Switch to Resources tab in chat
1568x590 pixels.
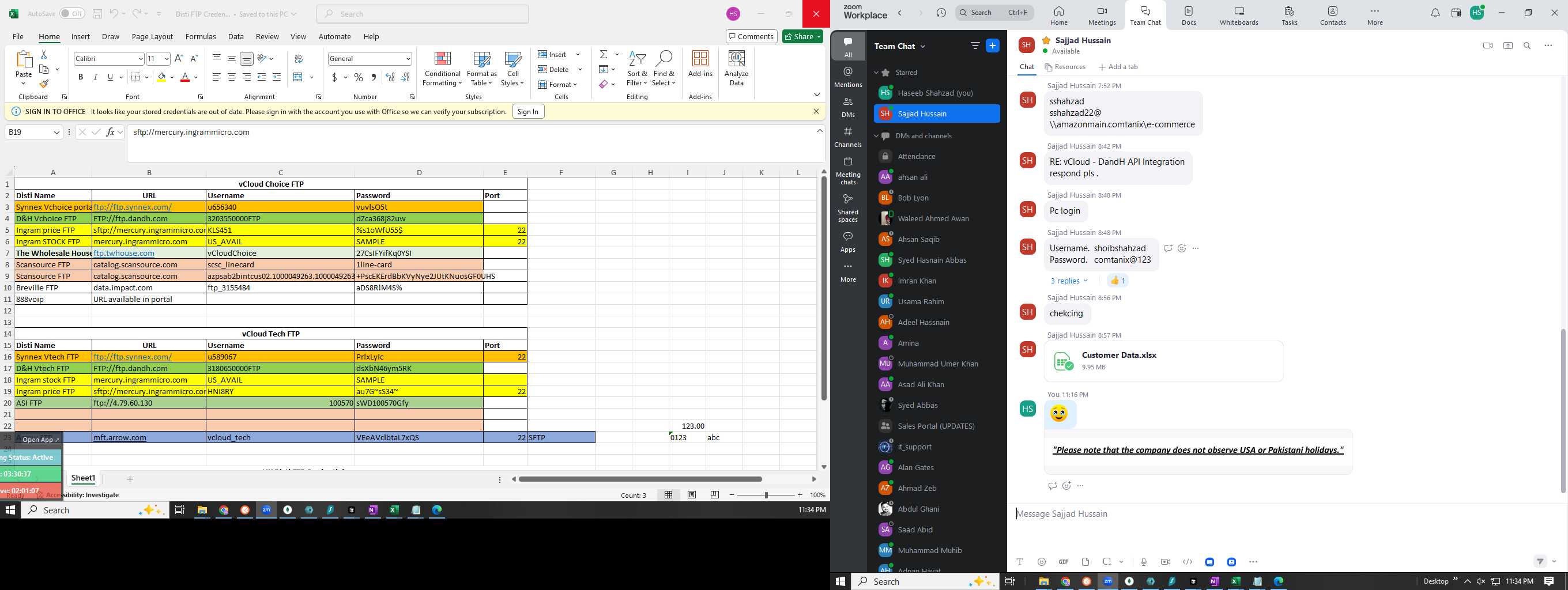(x=1065, y=67)
